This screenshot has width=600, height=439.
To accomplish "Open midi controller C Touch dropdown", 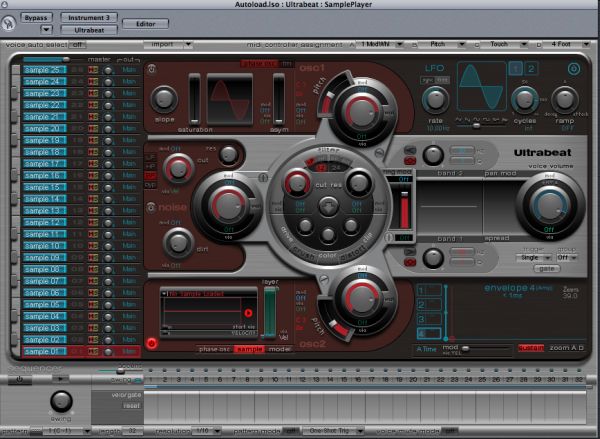I will 504,44.
